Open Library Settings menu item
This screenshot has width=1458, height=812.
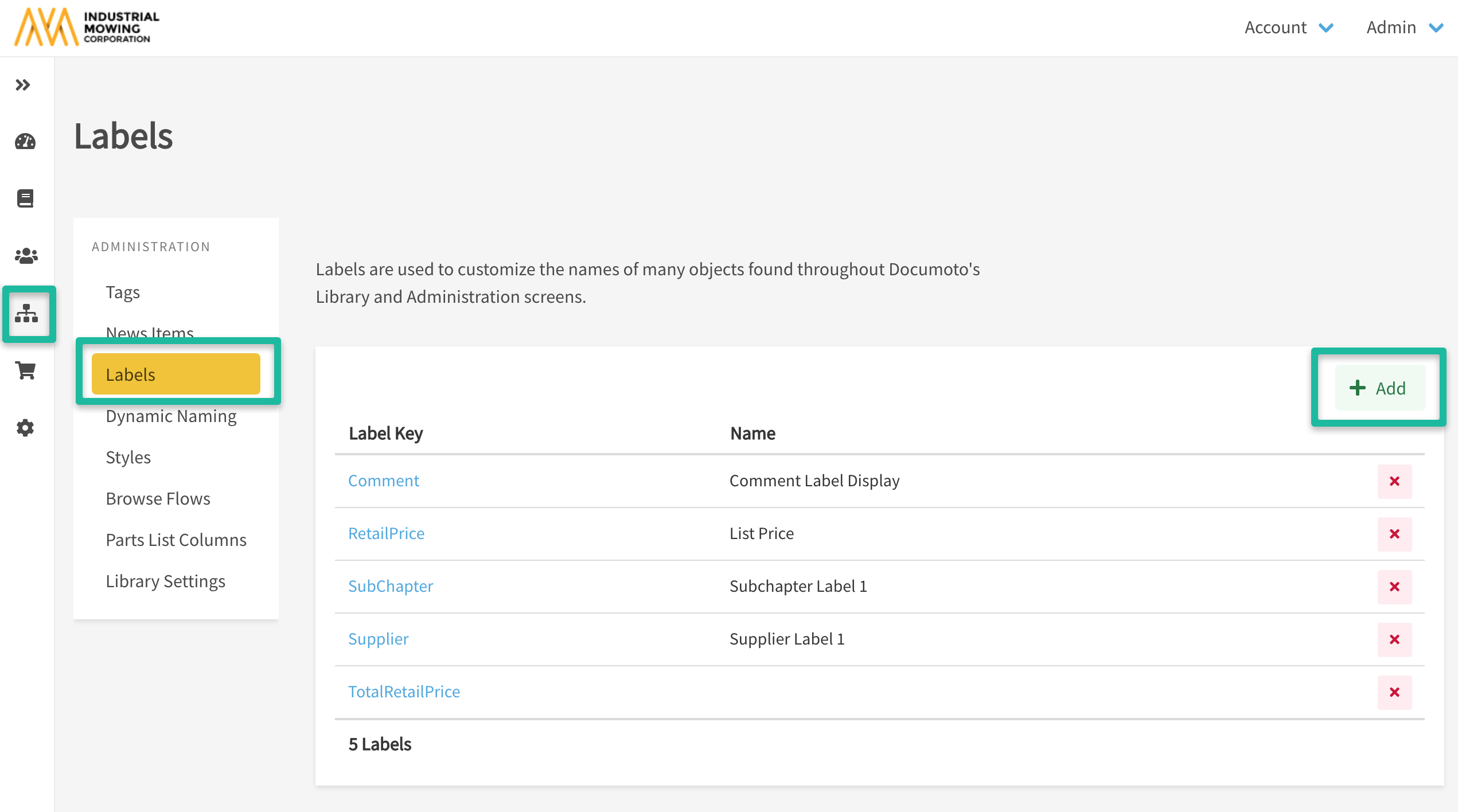tap(165, 581)
